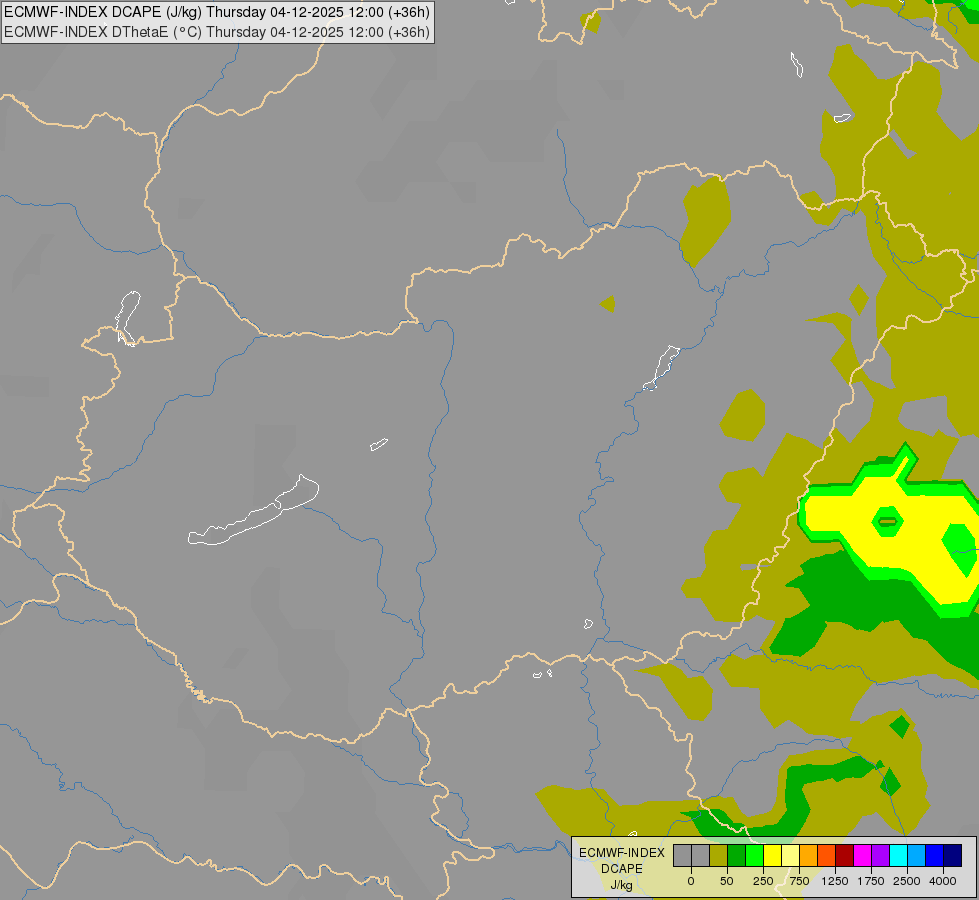The height and width of the screenshot is (900, 979).
Task: Click the magenta legend swatch
Action: click(x=862, y=856)
